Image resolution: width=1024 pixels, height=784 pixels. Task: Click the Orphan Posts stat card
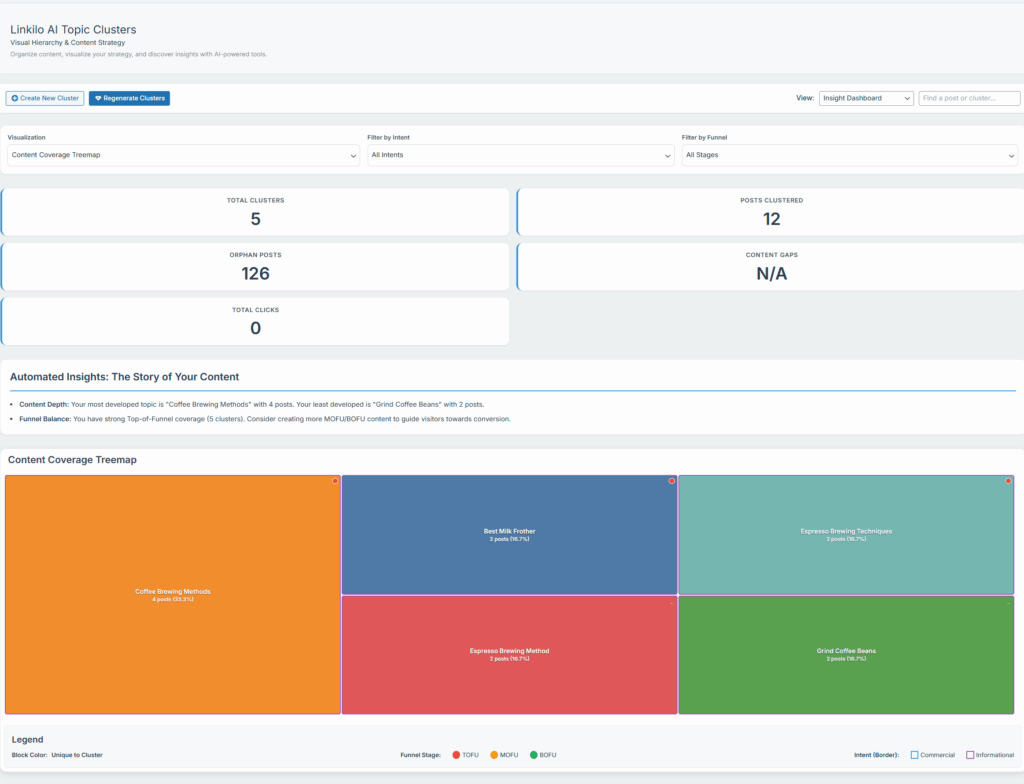255,267
